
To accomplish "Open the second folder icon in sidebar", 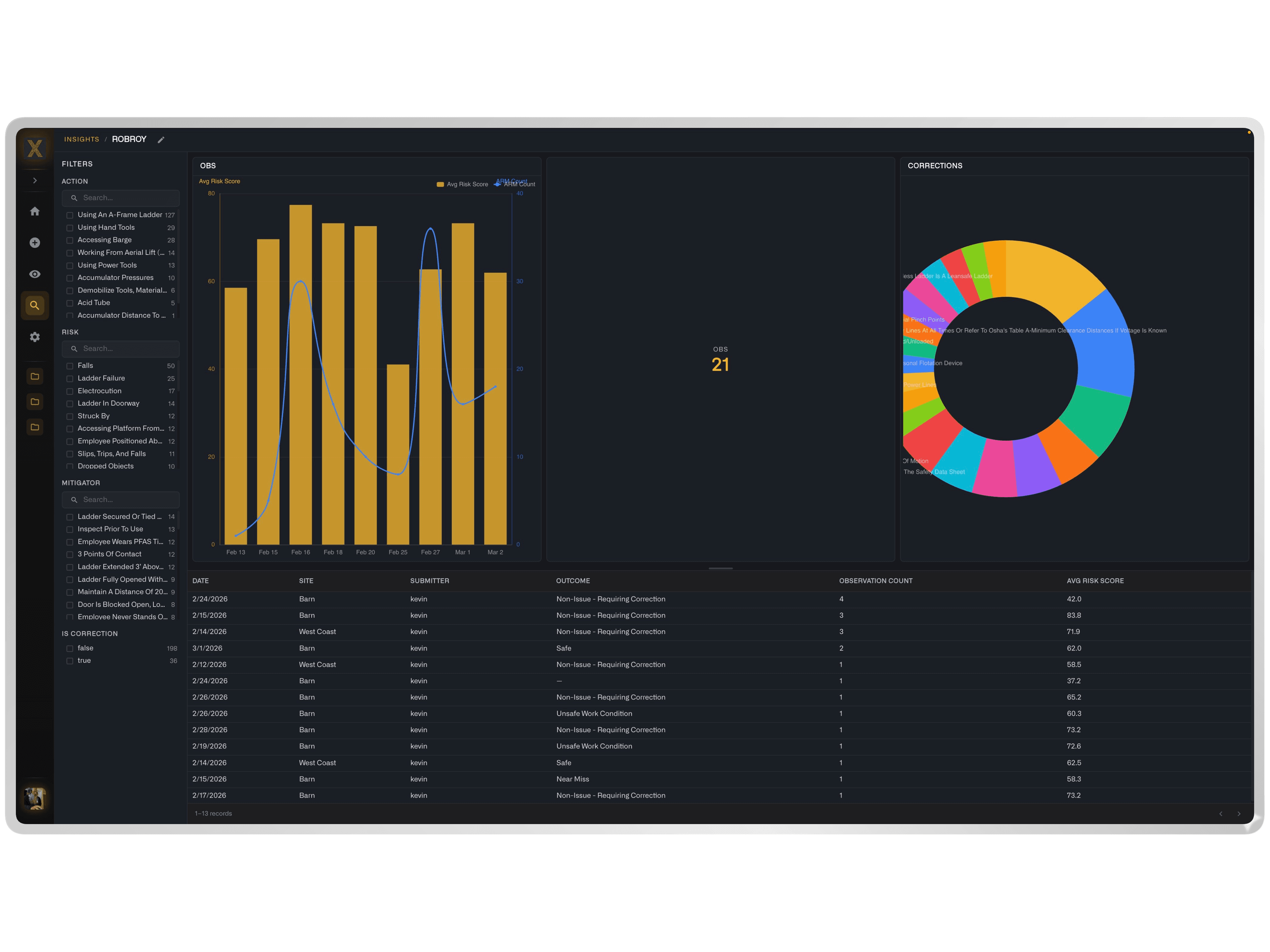I will (35, 402).
